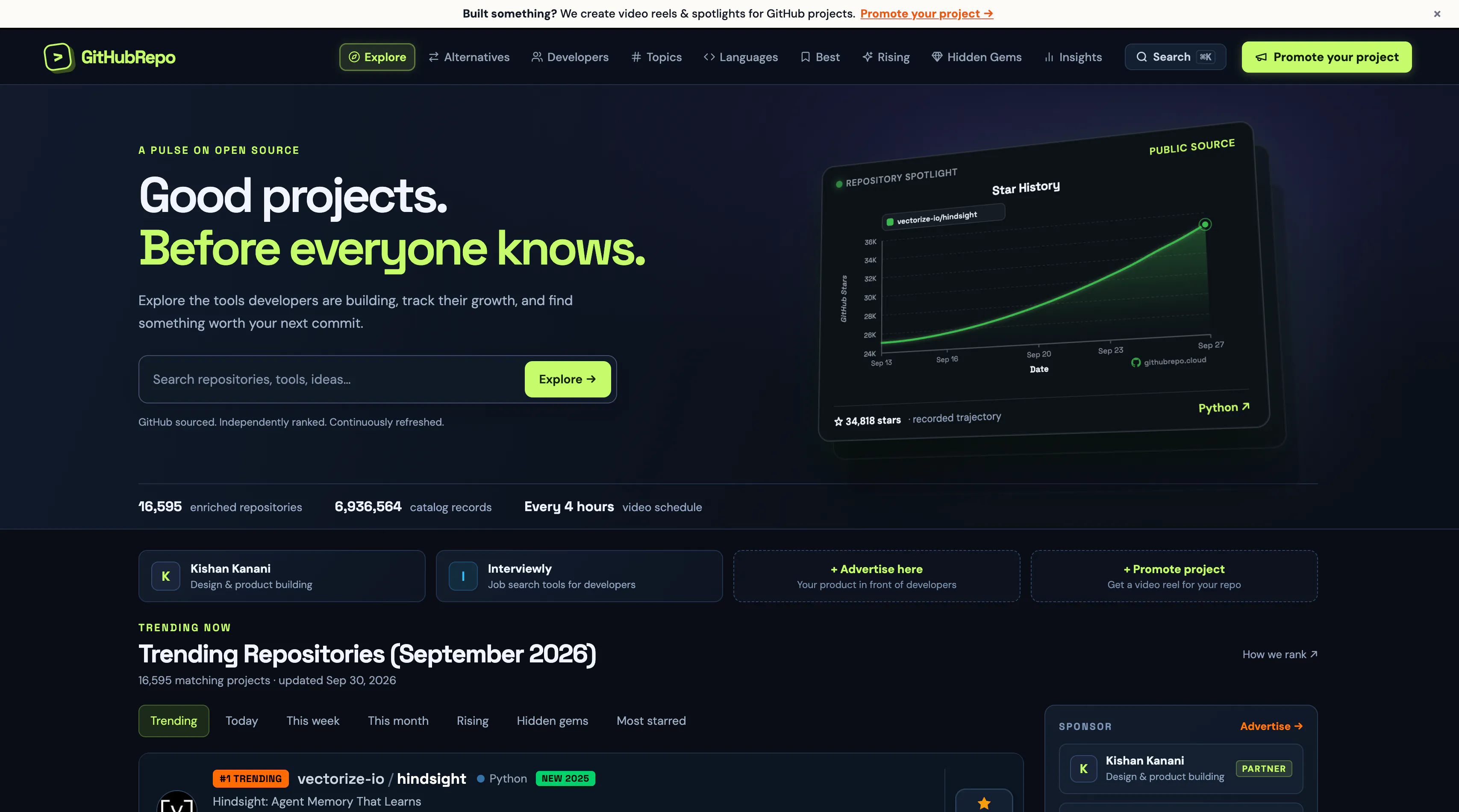The width and height of the screenshot is (1459, 812).
Task: Open the Kishan Kanani sponsor card
Action: [282, 576]
